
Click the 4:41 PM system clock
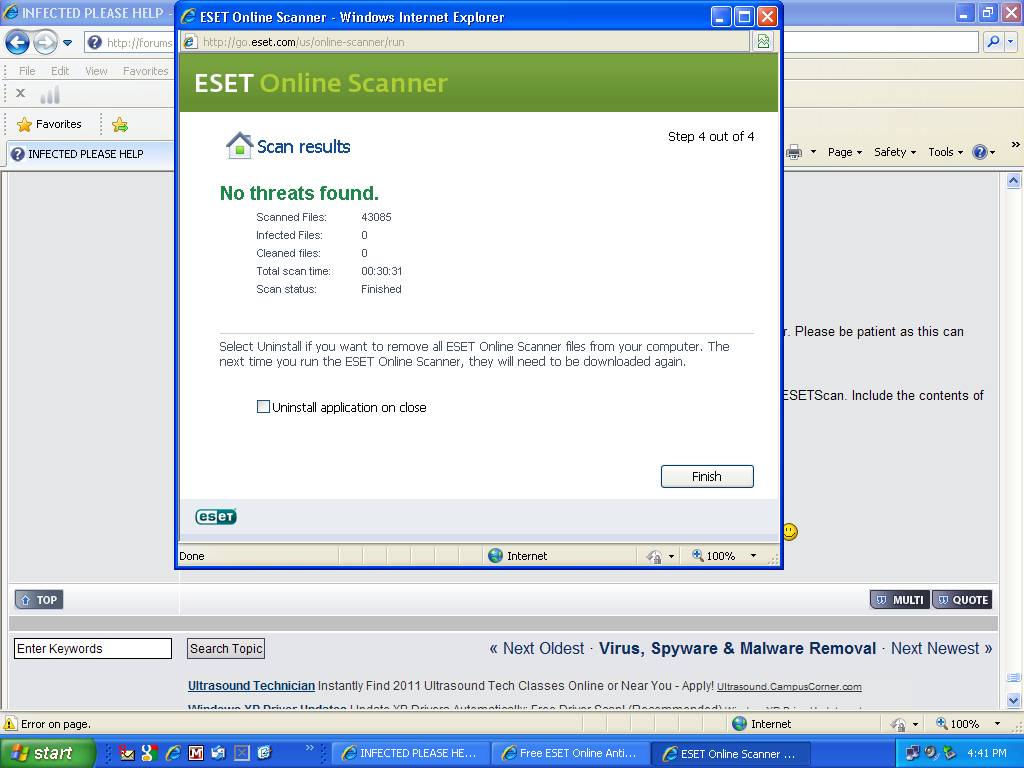[x=987, y=753]
